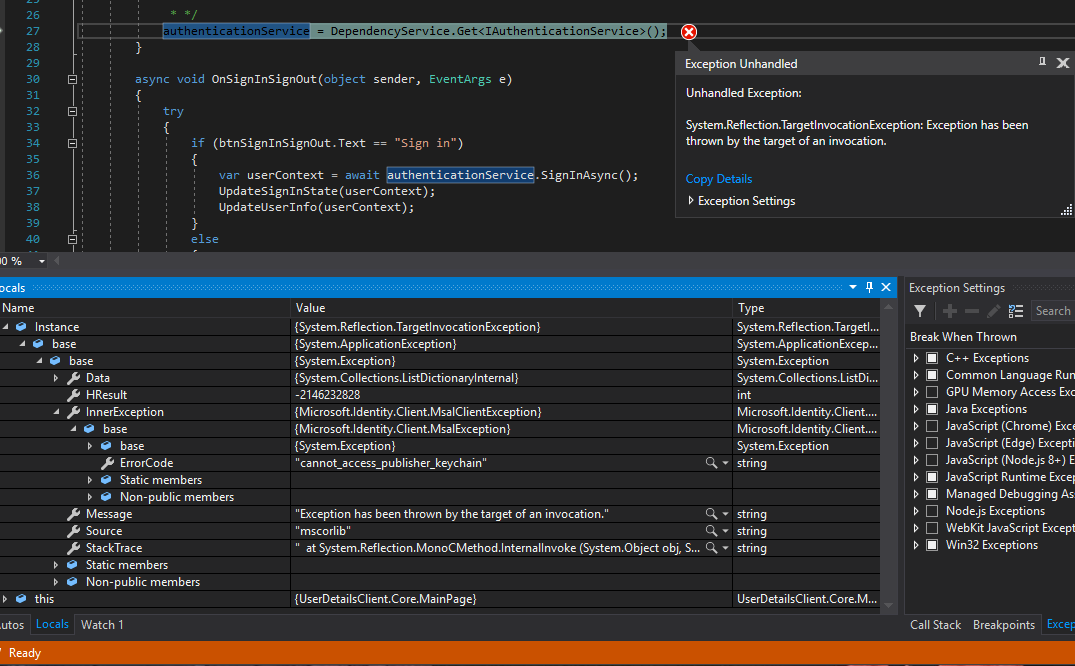Click the restore default list icon
The width and height of the screenshot is (1075, 666).
(x=1015, y=311)
